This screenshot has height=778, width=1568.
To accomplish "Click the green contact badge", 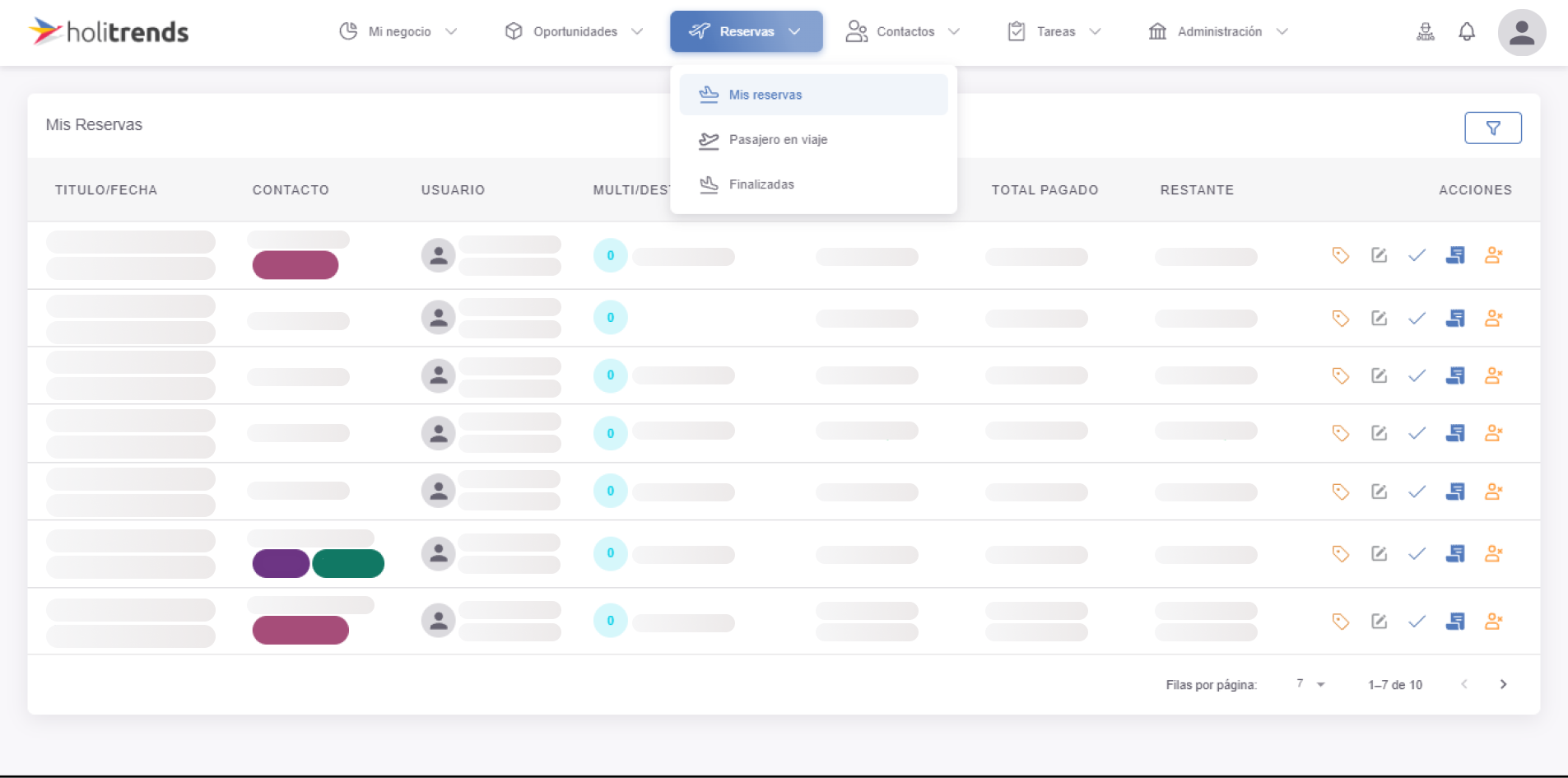I will click(348, 564).
